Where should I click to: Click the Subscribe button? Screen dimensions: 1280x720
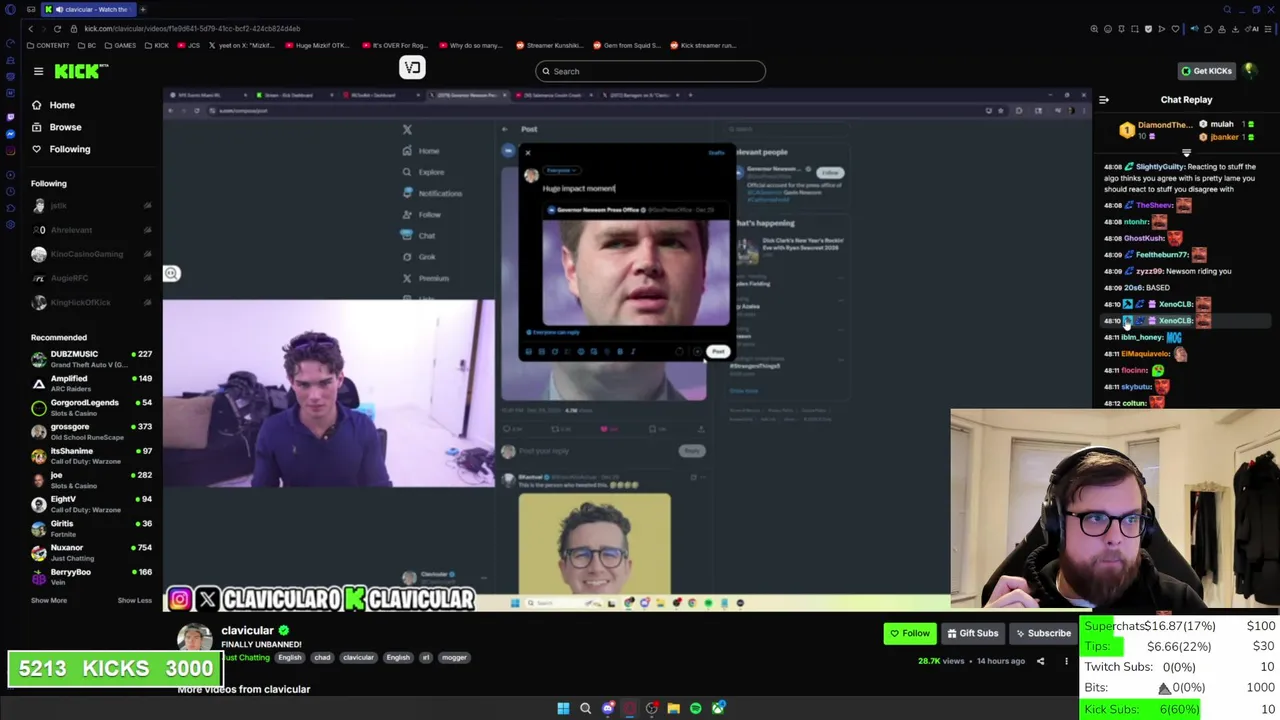click(x=1042, y=633)
